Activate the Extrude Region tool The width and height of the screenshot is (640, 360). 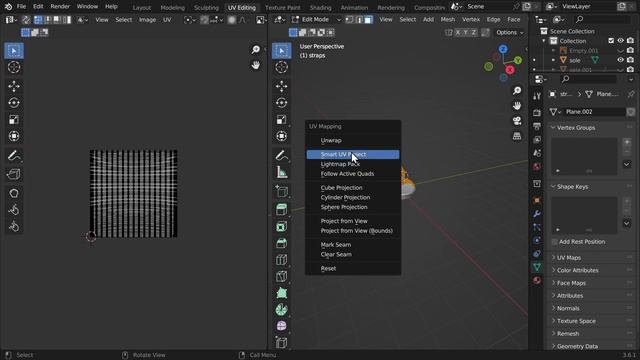click(282, 209)
